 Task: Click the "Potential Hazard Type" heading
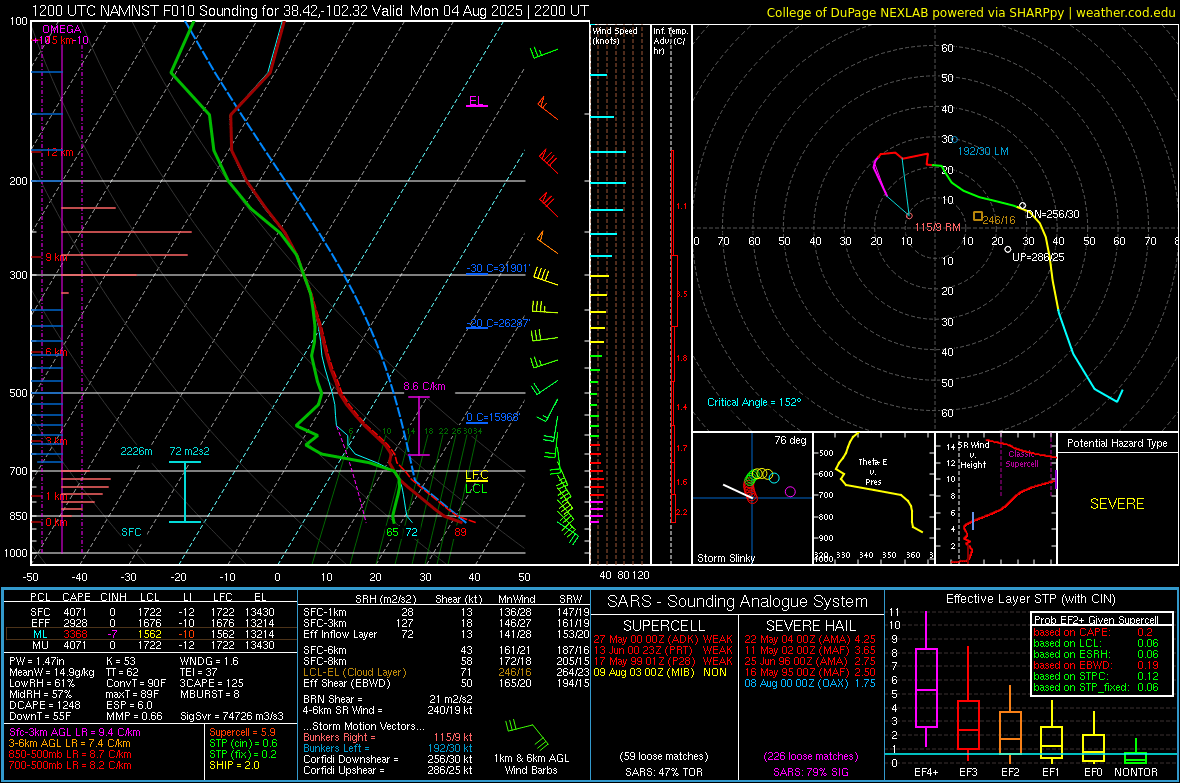click(x=1118, y=443)
